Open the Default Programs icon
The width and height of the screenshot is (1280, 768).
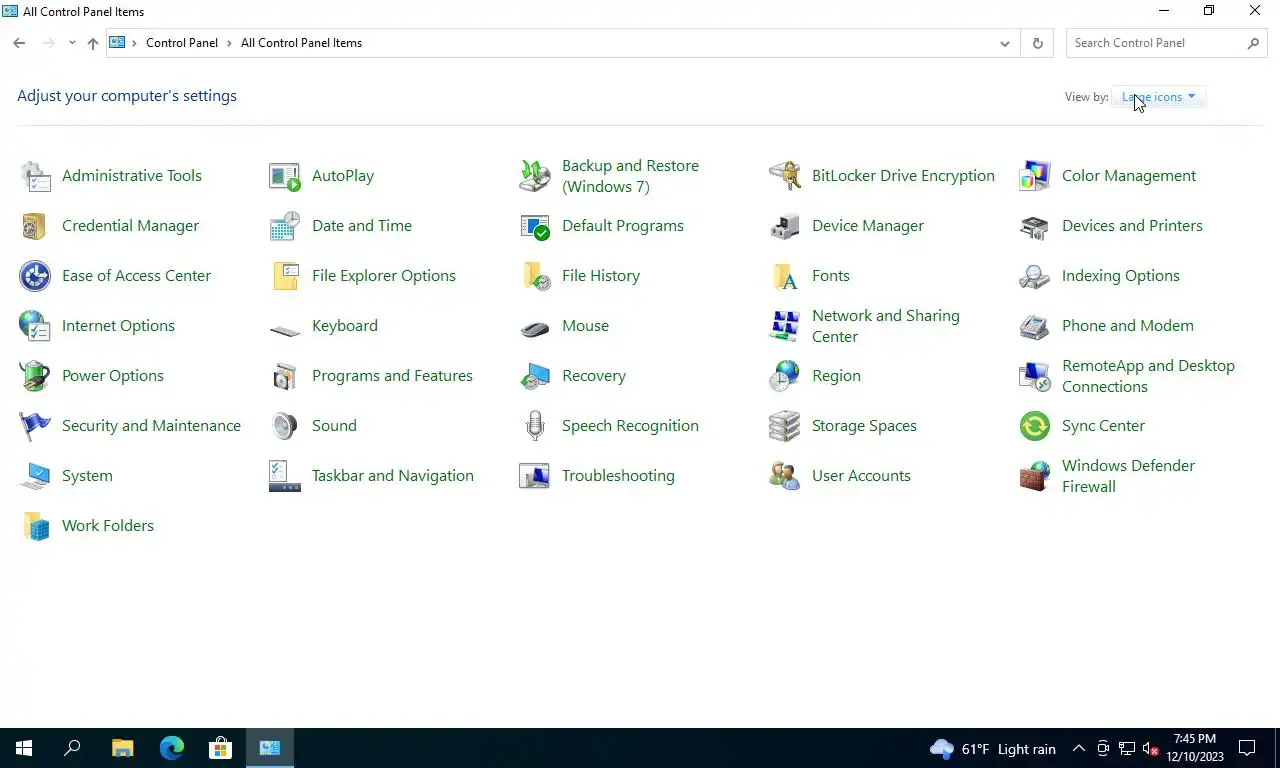[535, 226]
